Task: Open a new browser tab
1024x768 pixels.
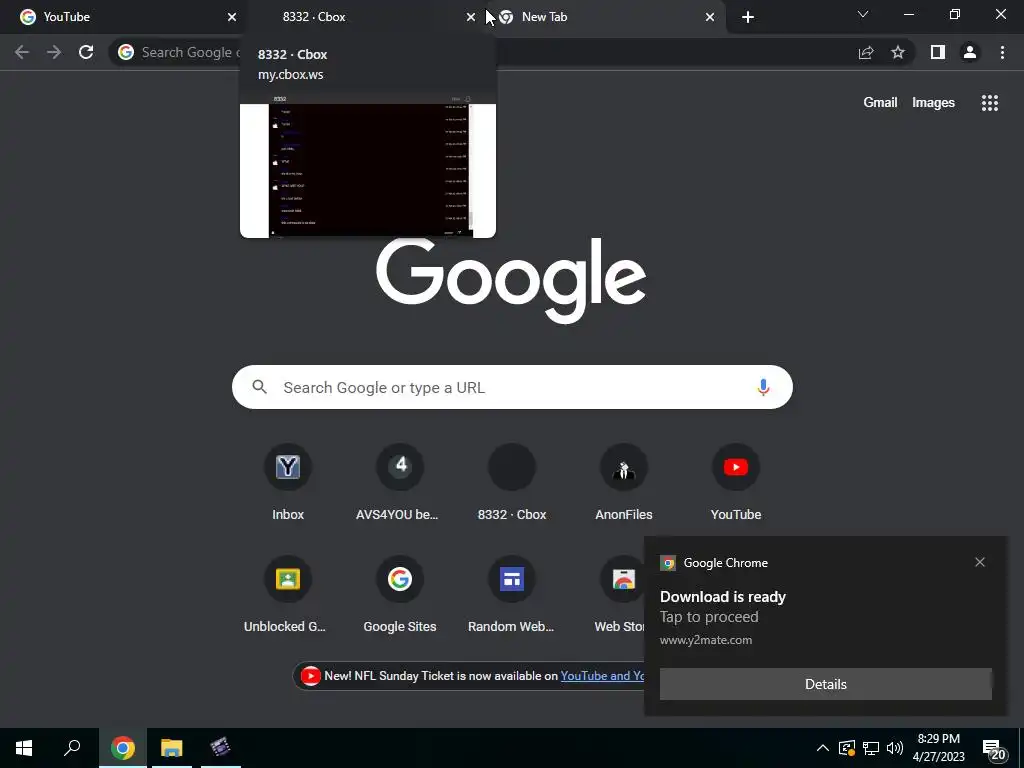Action: 748,17
